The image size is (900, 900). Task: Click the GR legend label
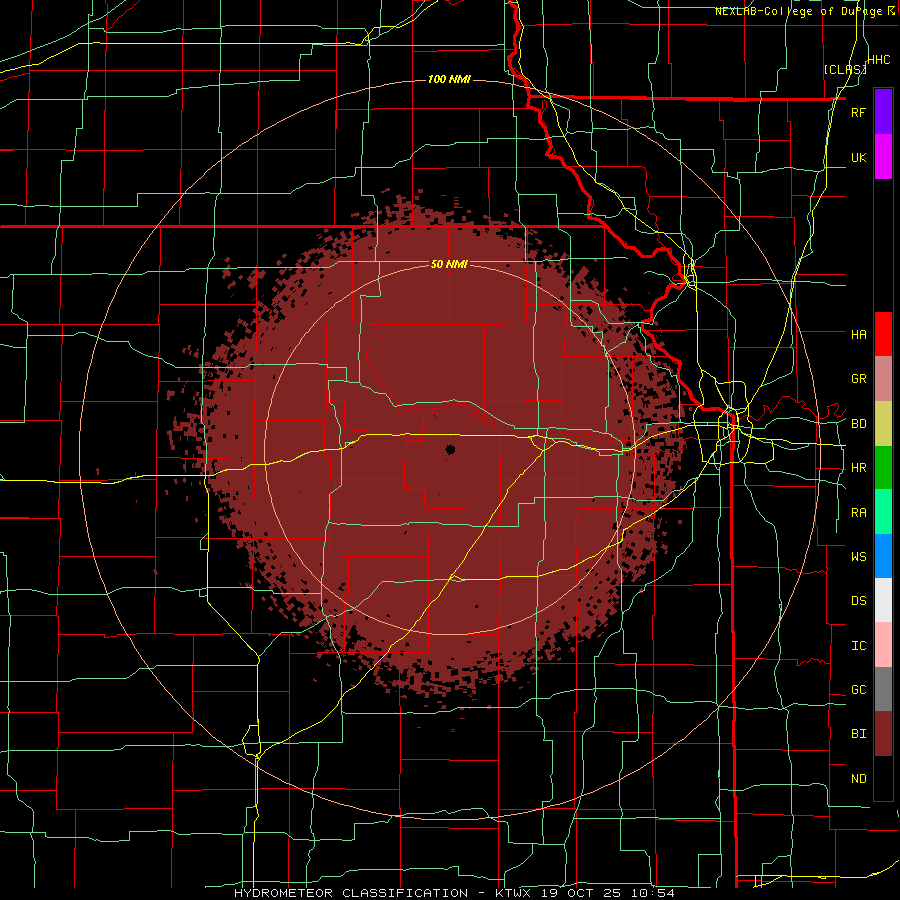click(858, 379)
